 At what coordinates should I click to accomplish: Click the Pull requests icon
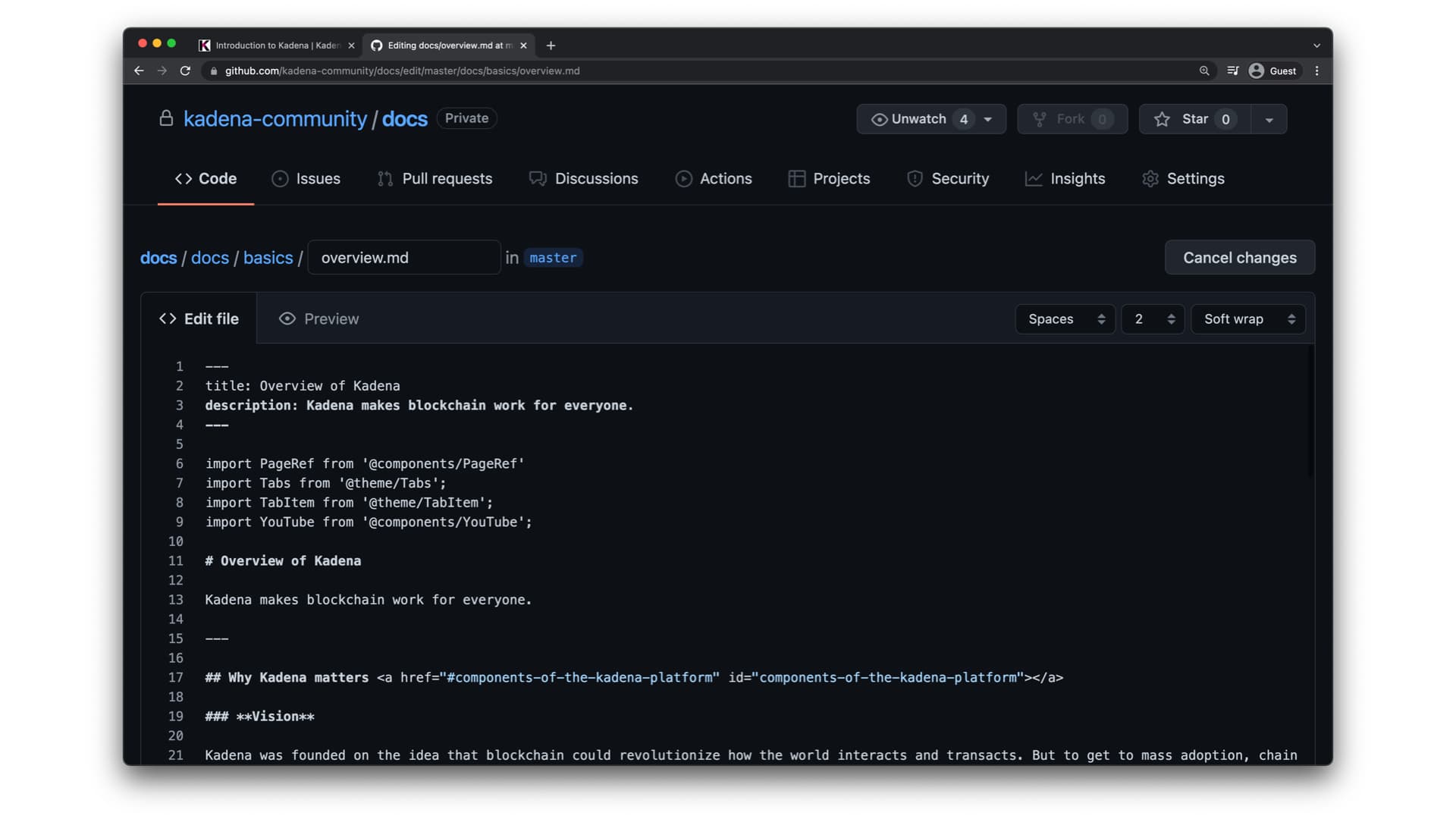coord(387,178)
